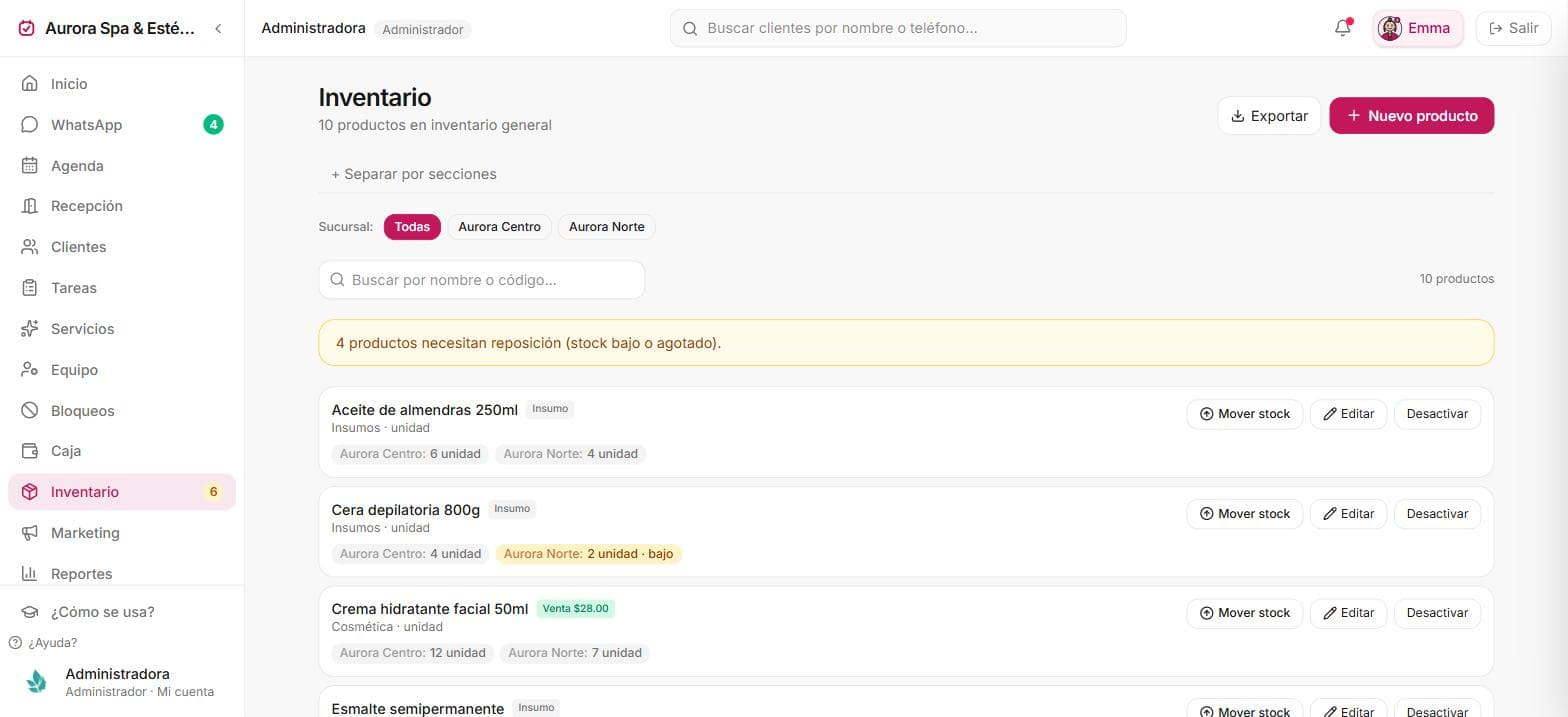Click the Esmalte semipermanente product name
This screenshot has height=717, width=1568.
[x=418, y=708]
